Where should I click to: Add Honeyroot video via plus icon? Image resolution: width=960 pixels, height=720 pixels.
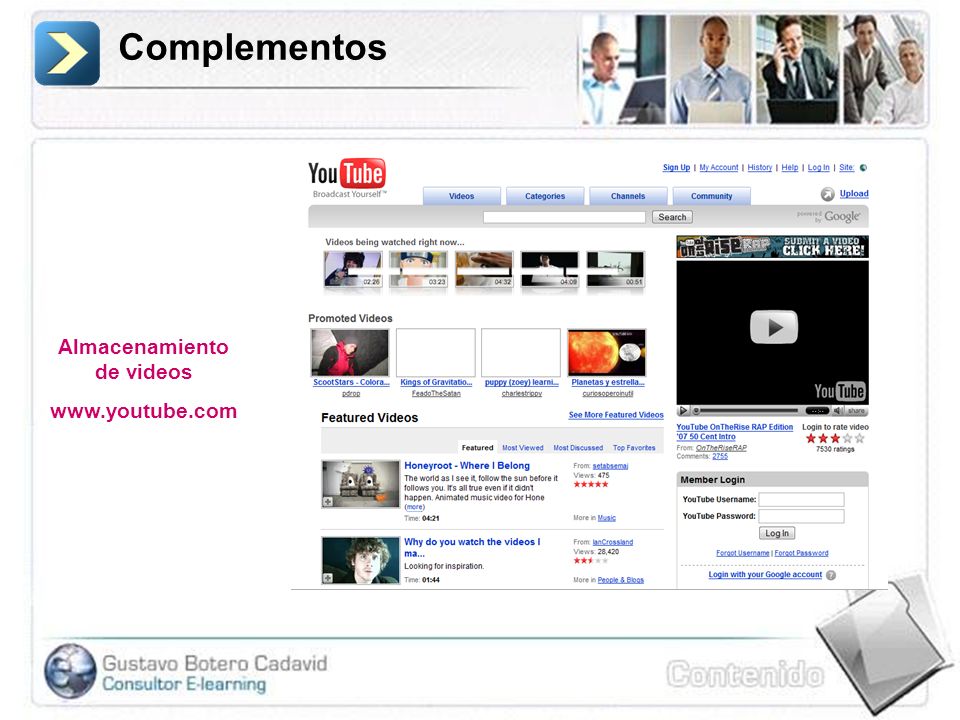click(328, 501)
